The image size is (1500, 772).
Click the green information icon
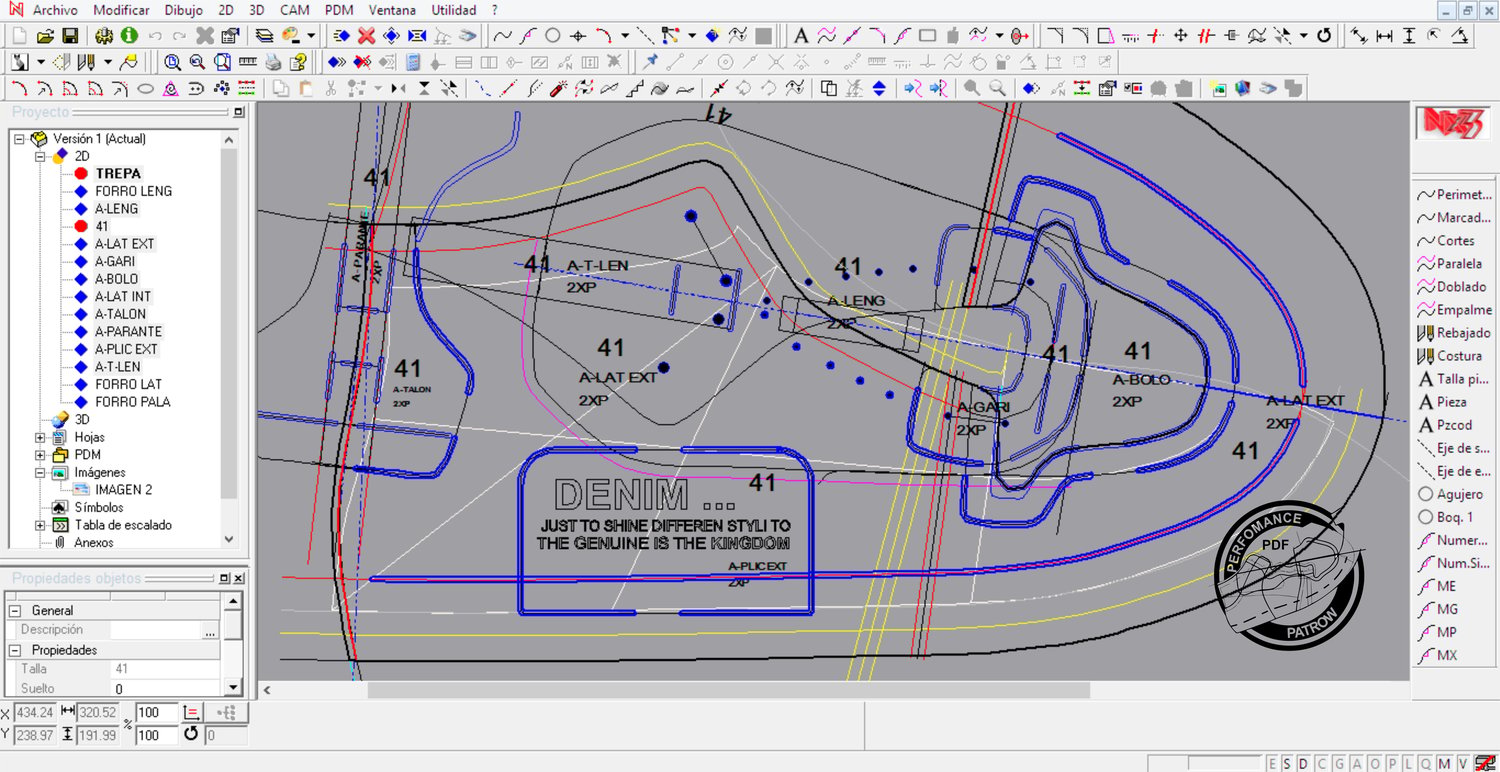129,36
